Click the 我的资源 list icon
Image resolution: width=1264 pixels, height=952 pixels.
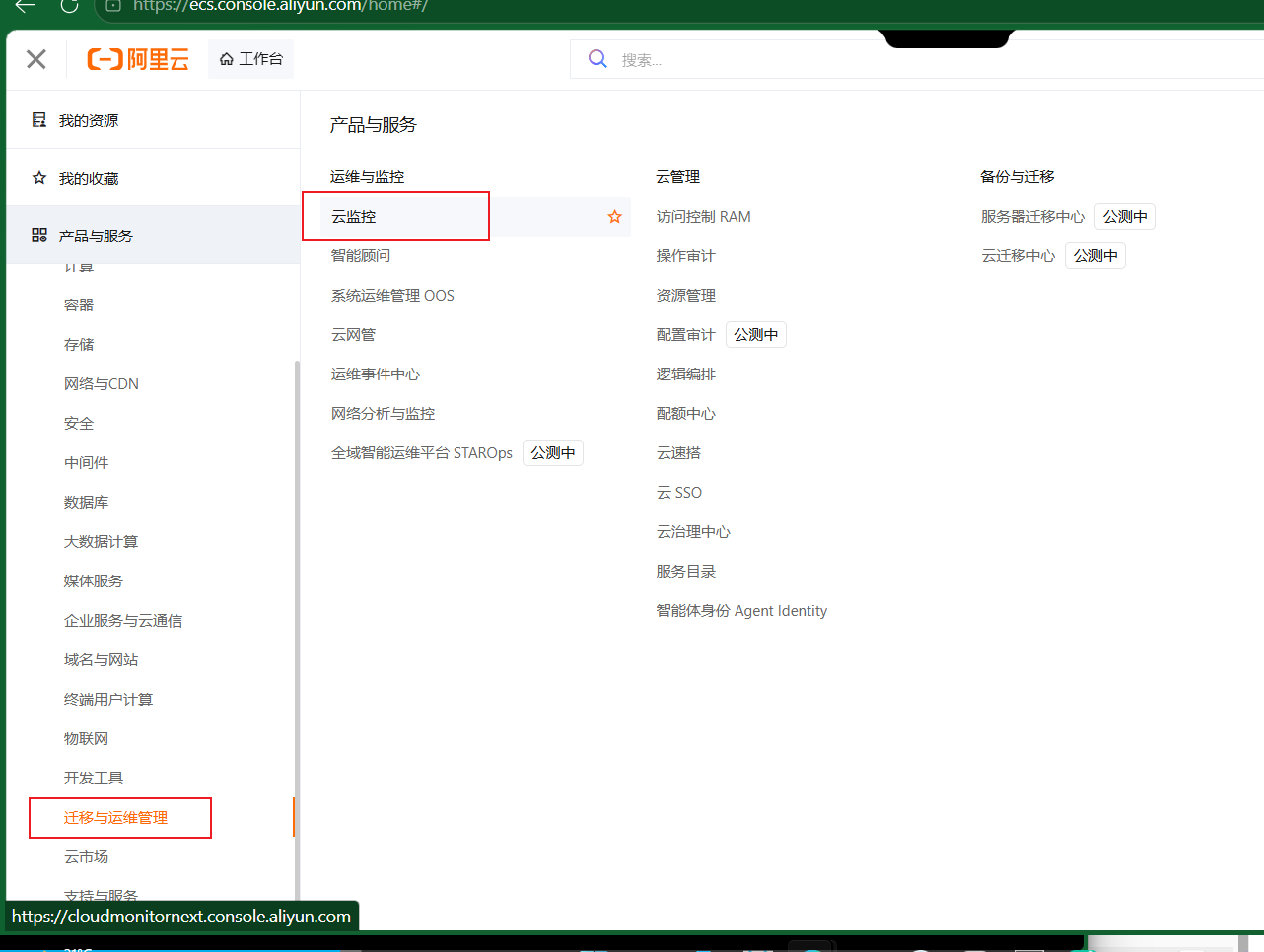point(39,120)
